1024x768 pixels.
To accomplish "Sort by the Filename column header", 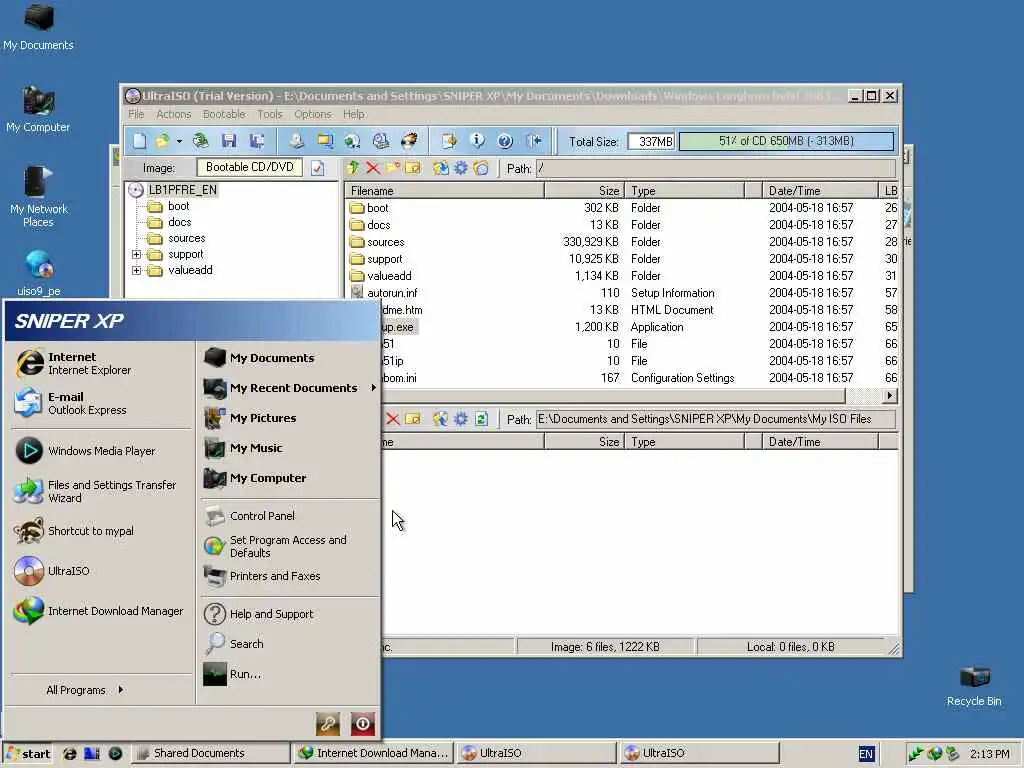I will click(444, 191).
